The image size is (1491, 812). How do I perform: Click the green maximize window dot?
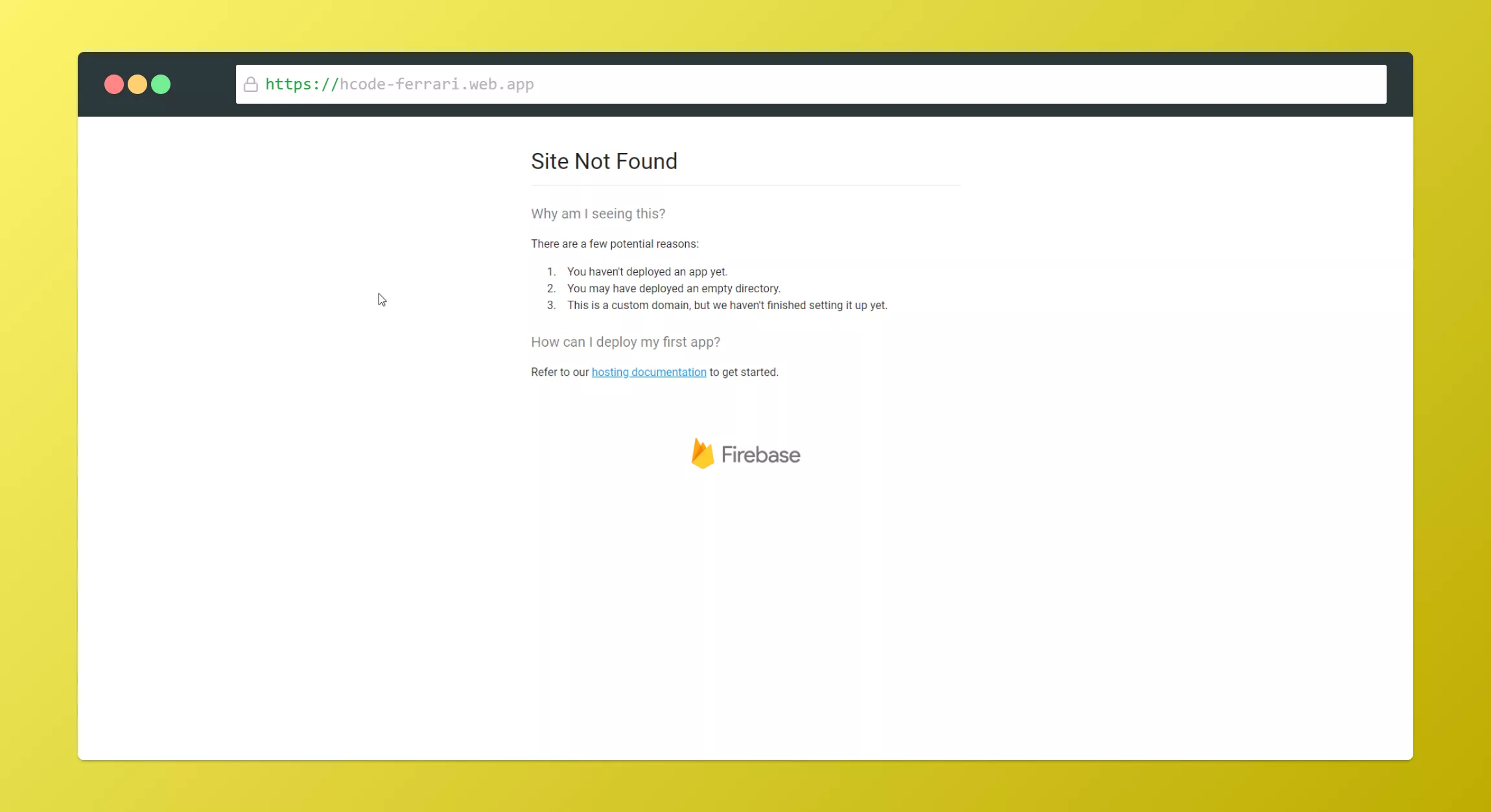[x=161, y=84]
